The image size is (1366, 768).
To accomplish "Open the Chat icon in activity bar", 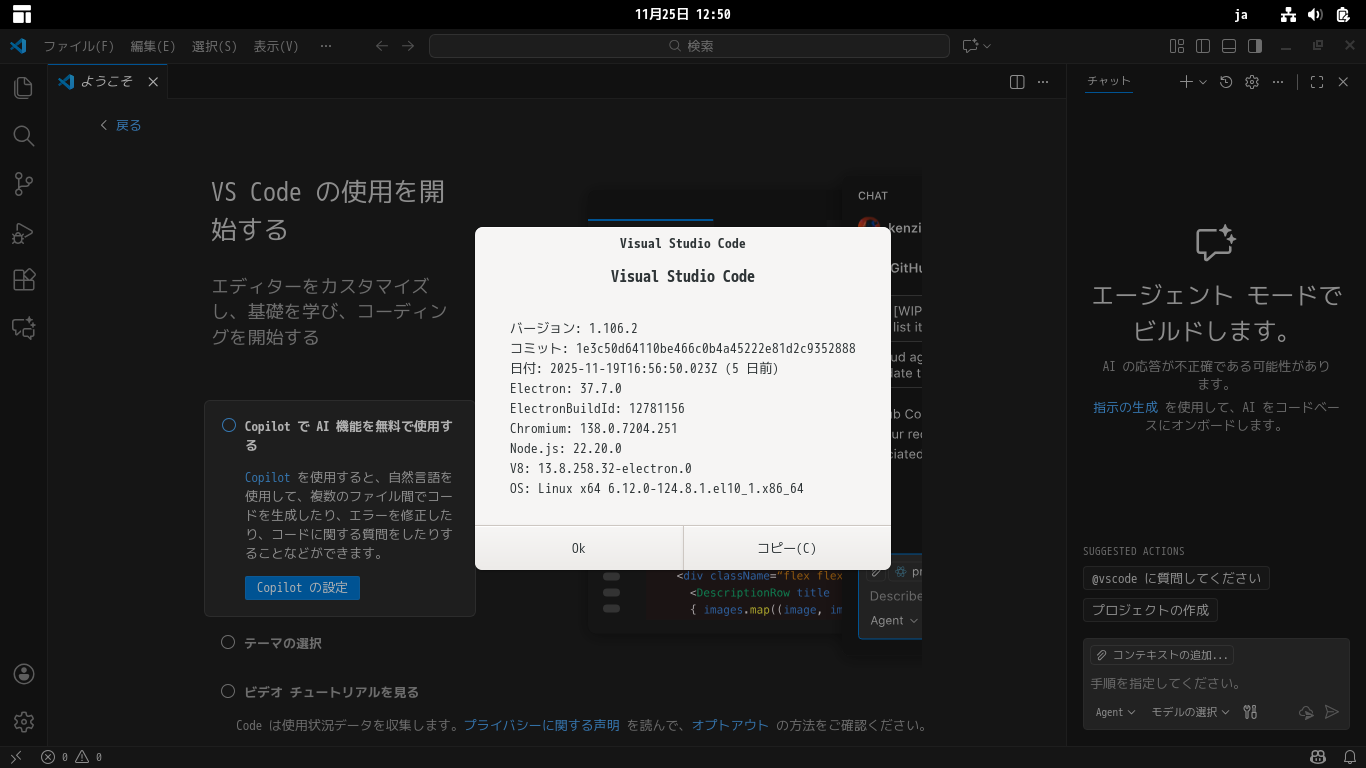I will [x=24, y=328].
